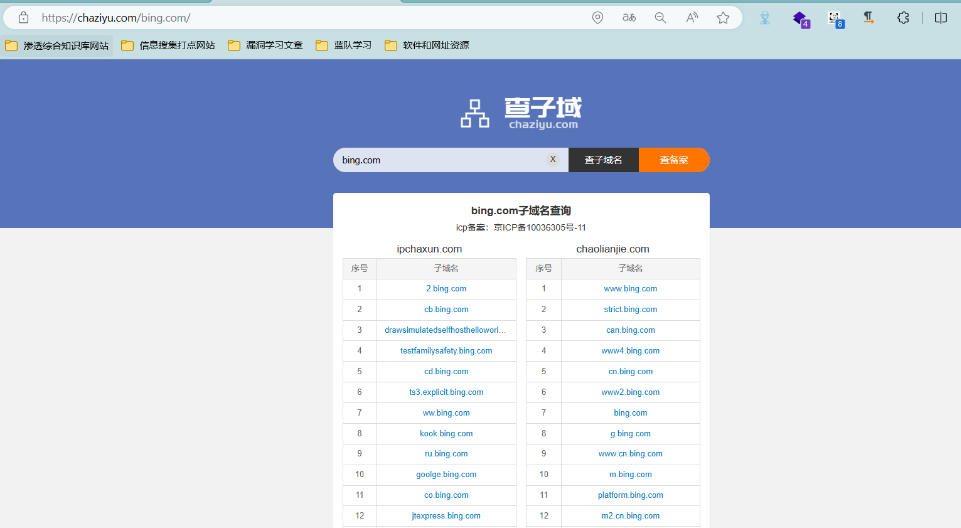Open the extension icon with badge 8
The image size is (961, 528).
tap(836, 20)
